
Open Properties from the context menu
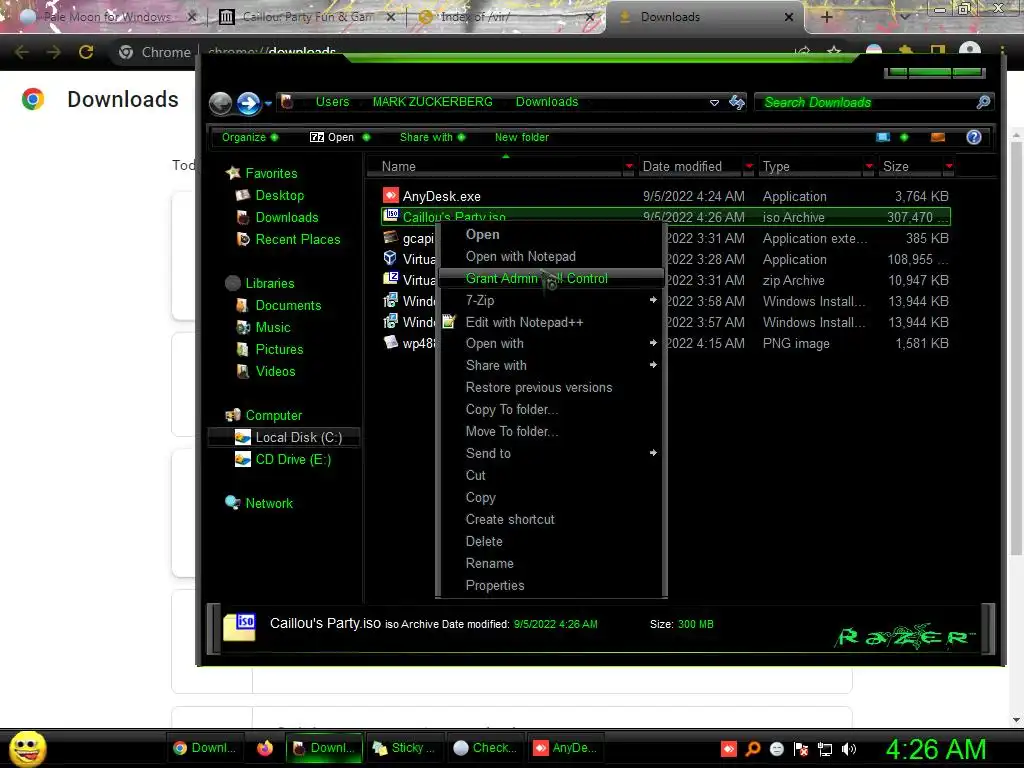(x=494, y=586)
